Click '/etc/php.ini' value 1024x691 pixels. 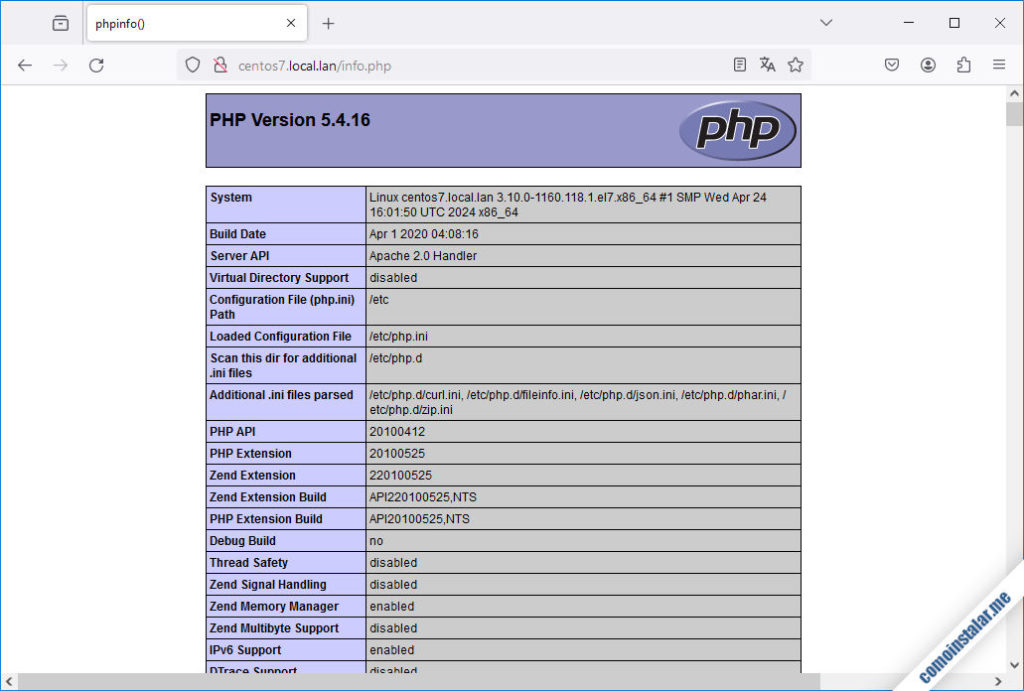coord(398,336)
